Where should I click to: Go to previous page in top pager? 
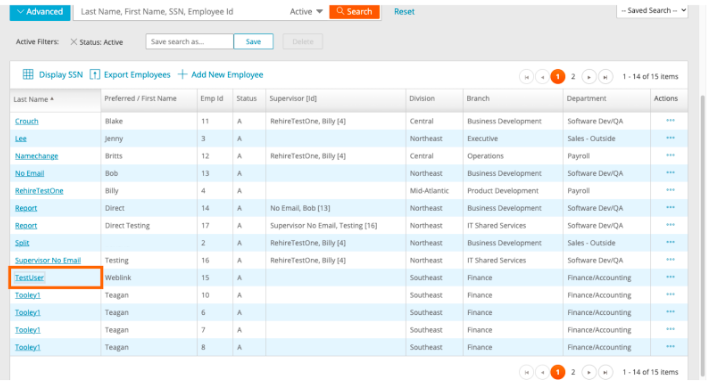(x=542, y=77)
